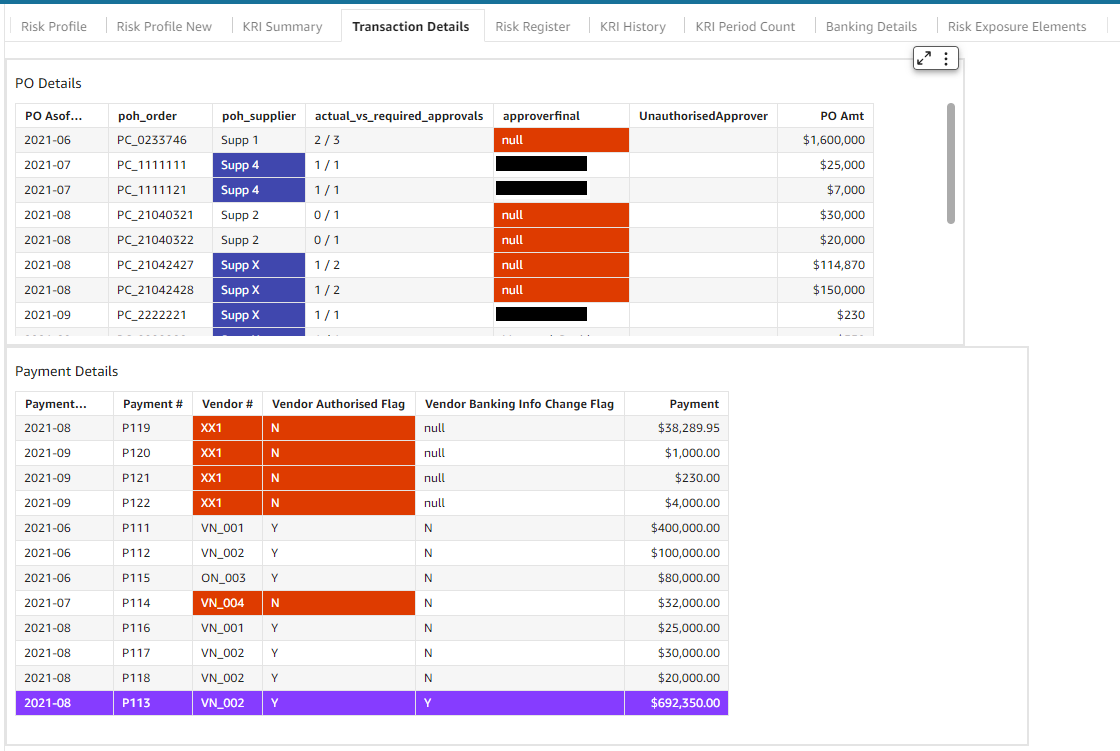Open the KRI Summary tab
The height and width of the screenshot is (751, 1120).
click(x=282, y=27)
